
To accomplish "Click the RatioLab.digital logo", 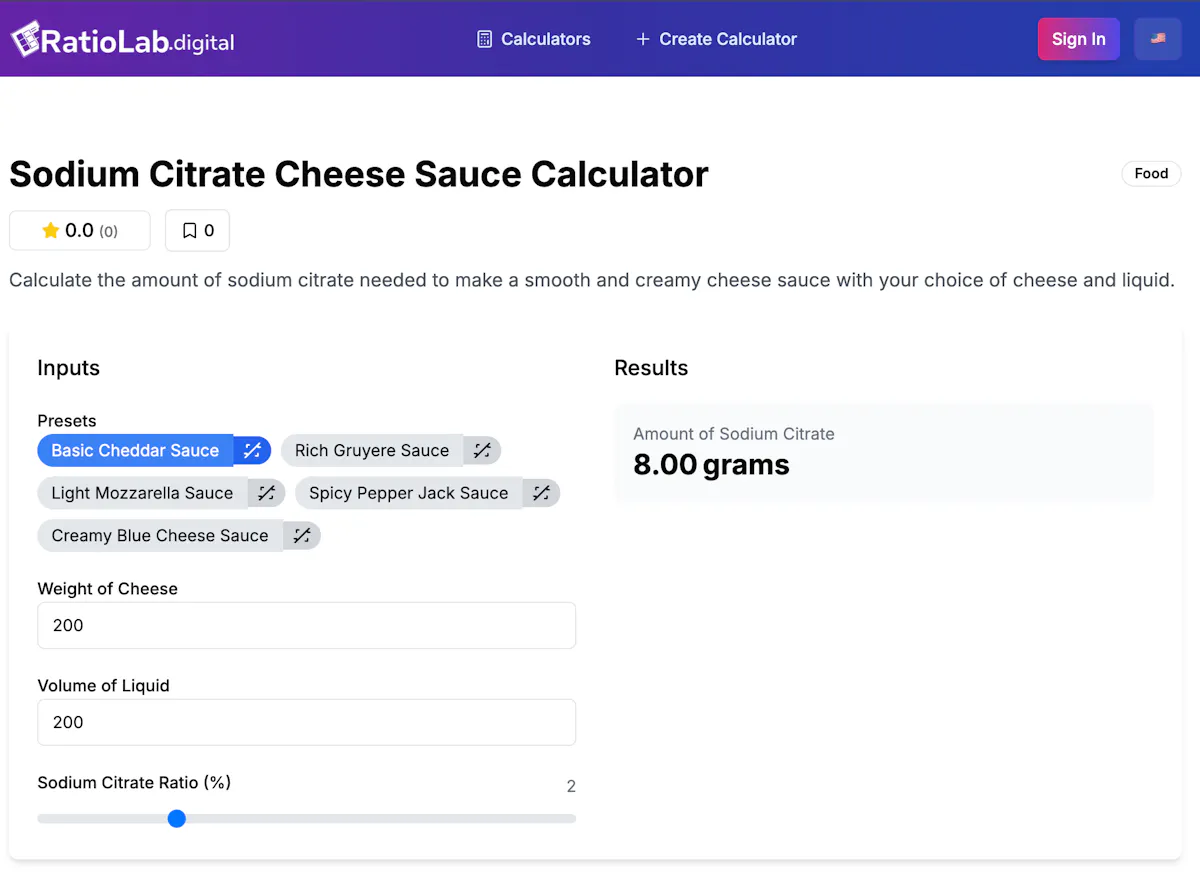I will click(123, 40).
